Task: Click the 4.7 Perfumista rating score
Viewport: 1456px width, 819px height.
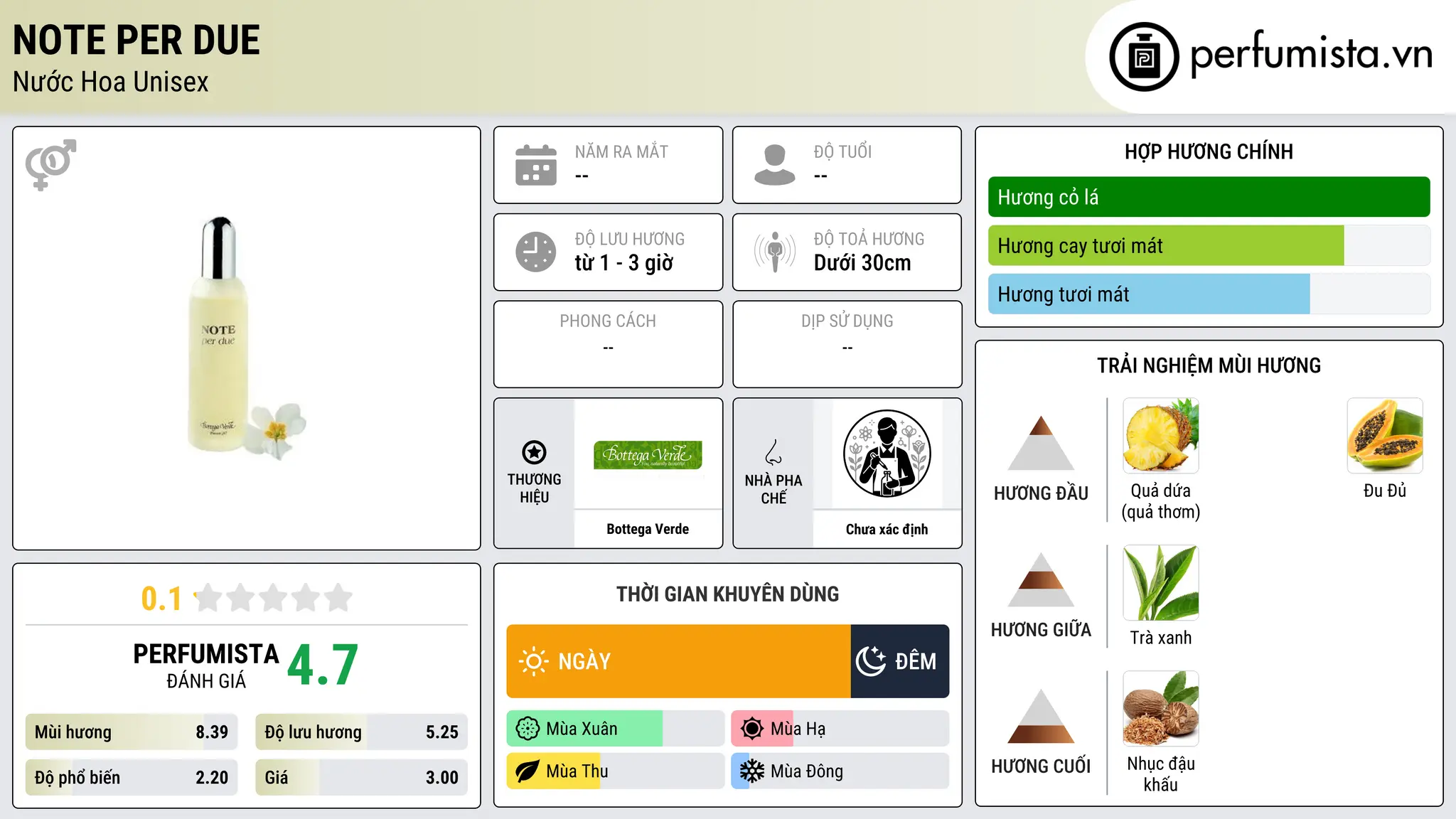Action: click(323, 665)
